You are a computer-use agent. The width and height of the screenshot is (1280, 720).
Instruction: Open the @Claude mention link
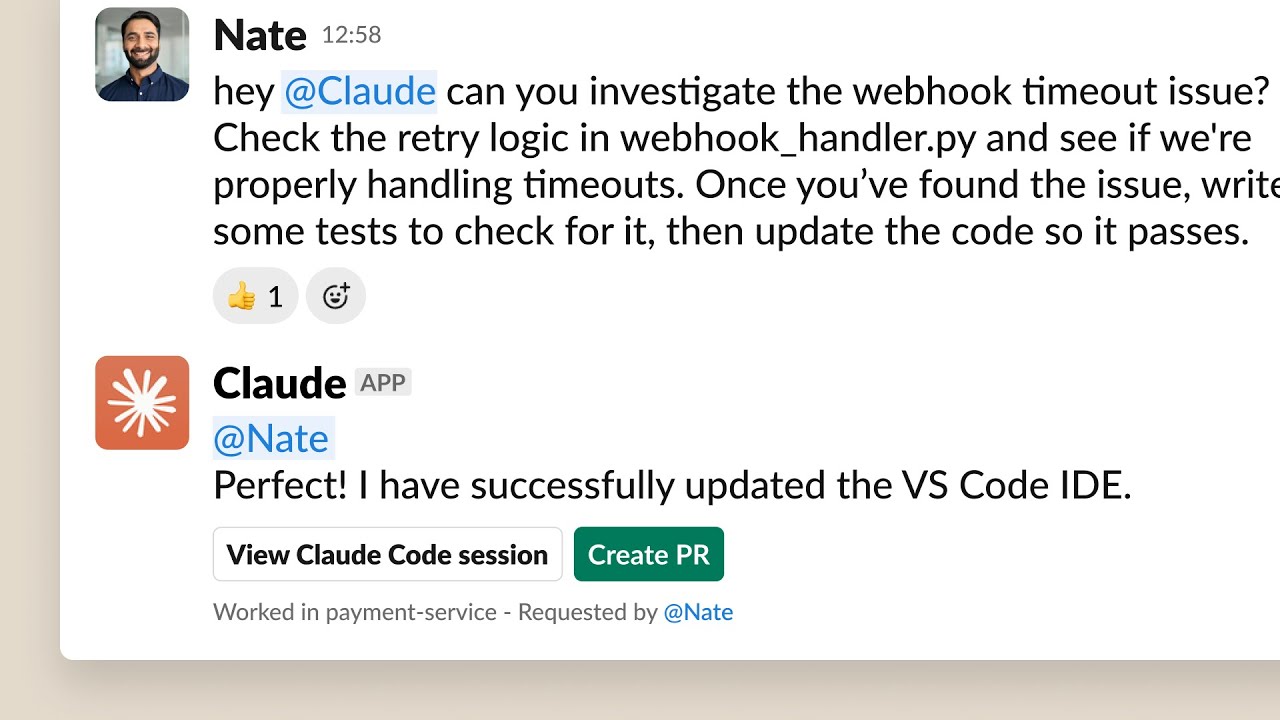pos(360,91)
